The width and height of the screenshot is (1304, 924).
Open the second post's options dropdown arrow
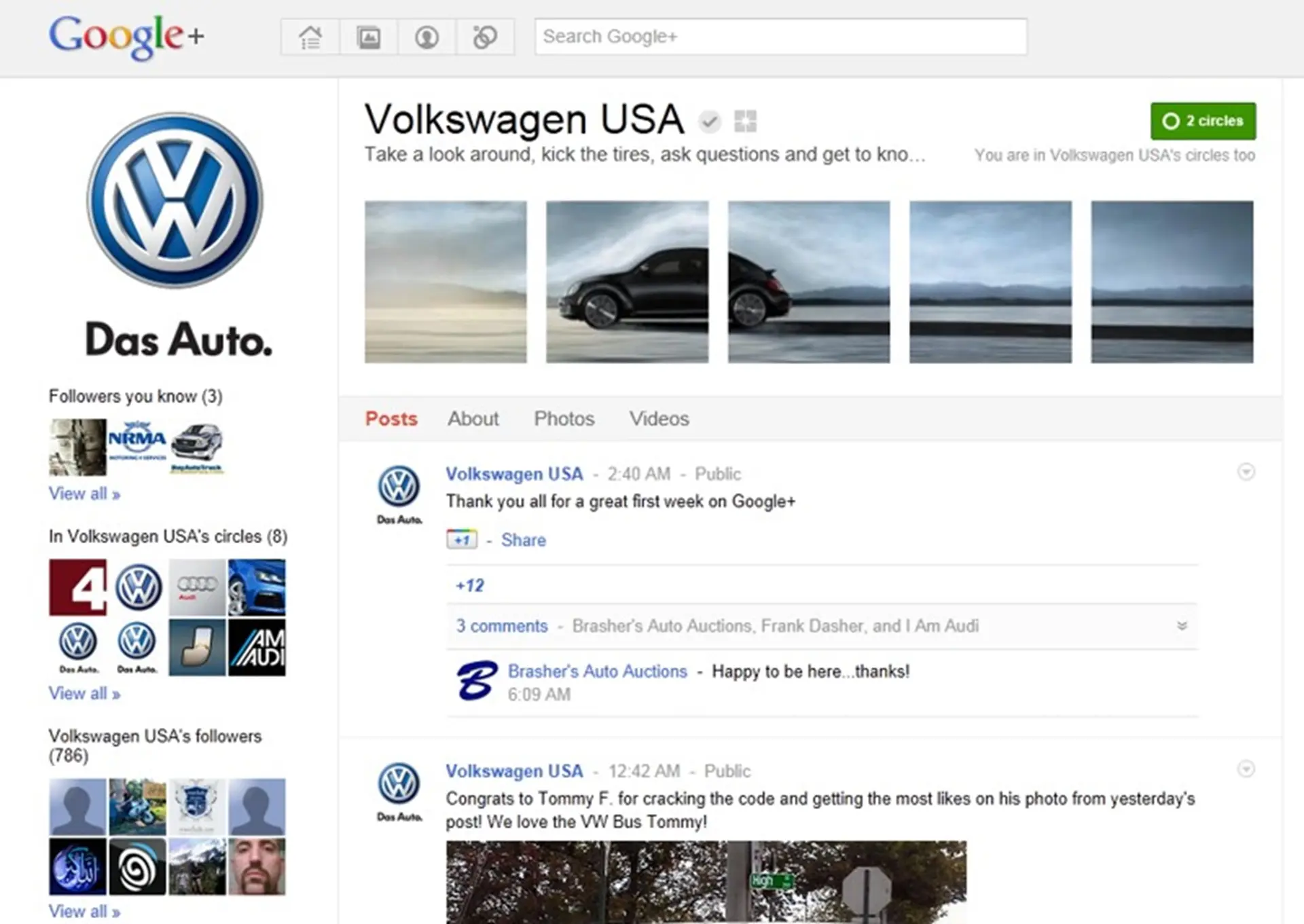pos(1246,770)
